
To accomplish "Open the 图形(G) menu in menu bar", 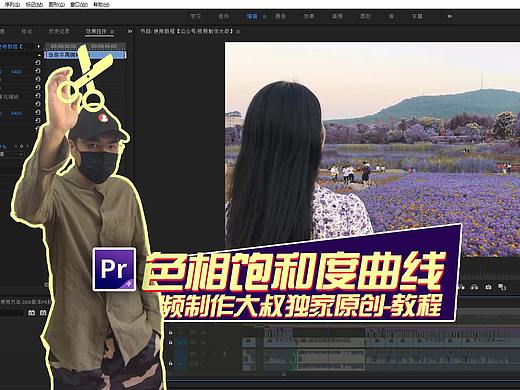I will coord(57,5).
